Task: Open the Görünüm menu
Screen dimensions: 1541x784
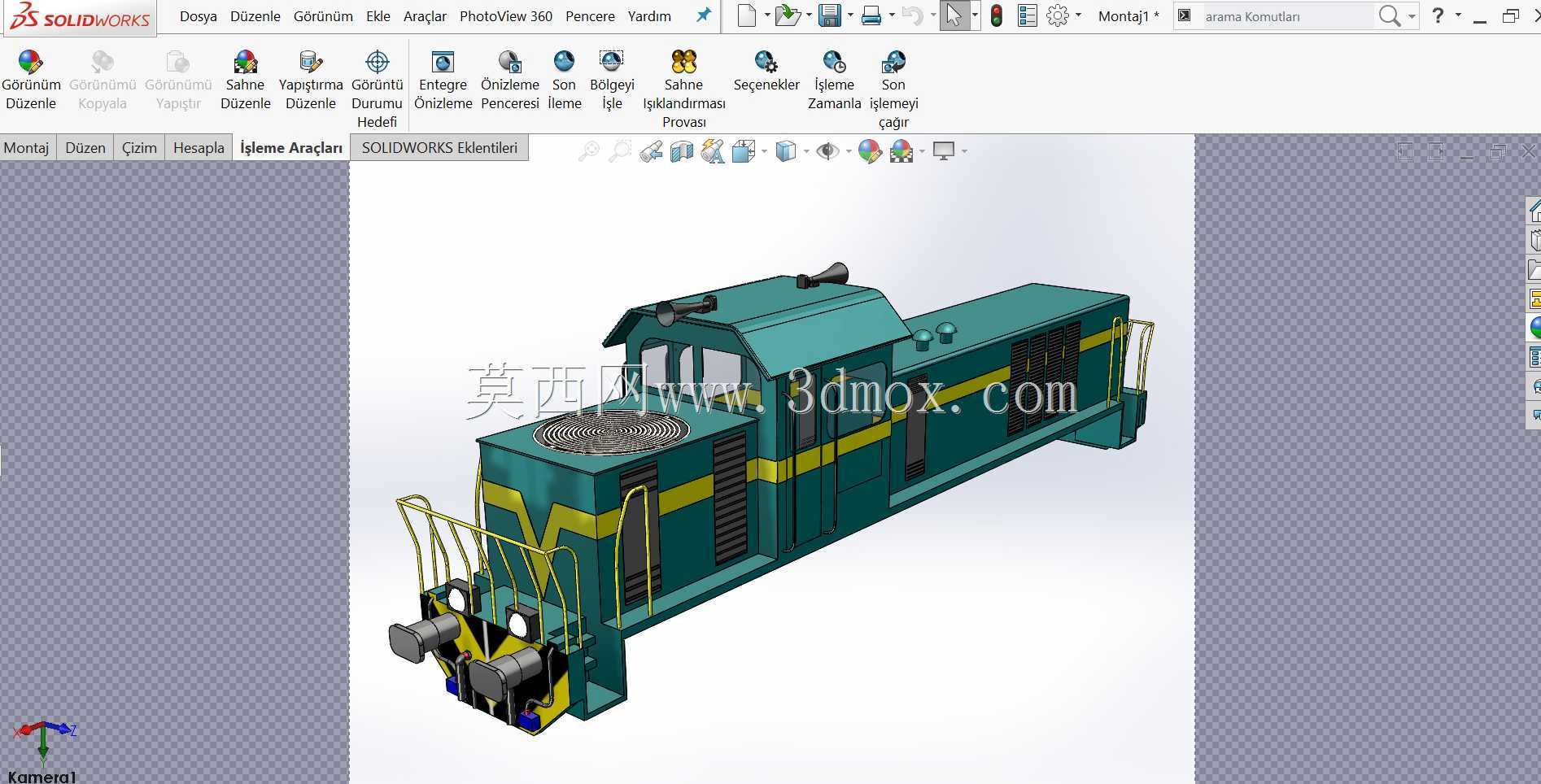Action: coord(323,16)
